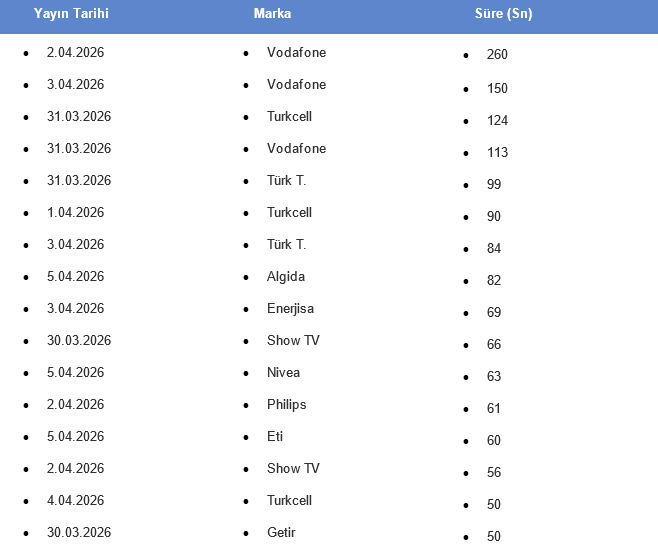The width and height of the screenshot is (658, 544).
Task: Select the Eti brand entry
Action: pos(275,436)
